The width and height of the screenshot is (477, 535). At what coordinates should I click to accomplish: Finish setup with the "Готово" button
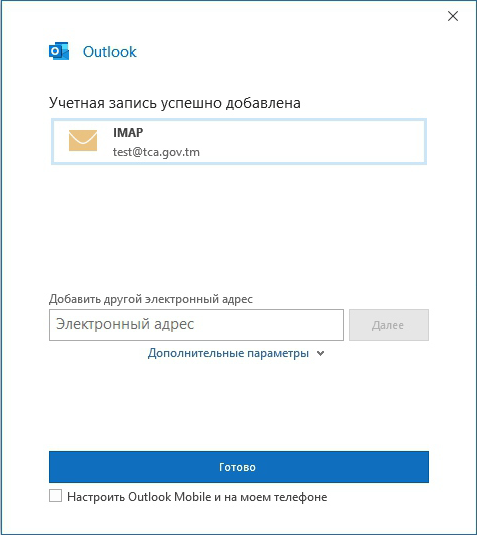coord(239,467)
